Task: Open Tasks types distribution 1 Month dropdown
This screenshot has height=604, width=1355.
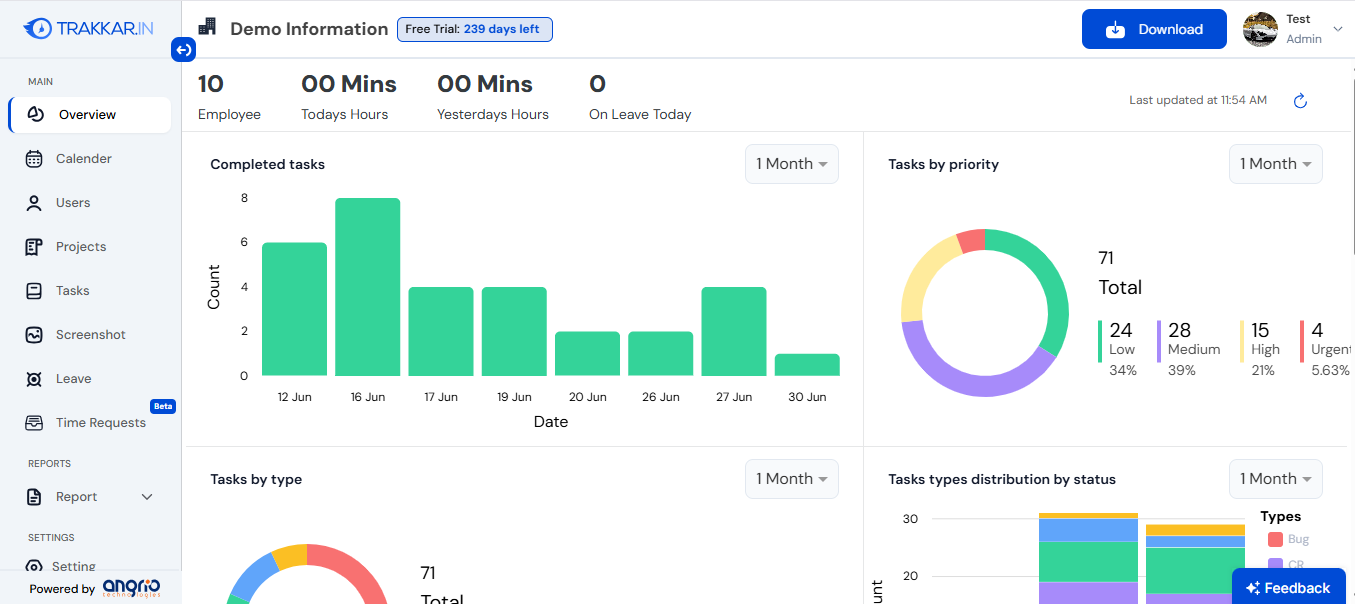Action: point(1276,479)
